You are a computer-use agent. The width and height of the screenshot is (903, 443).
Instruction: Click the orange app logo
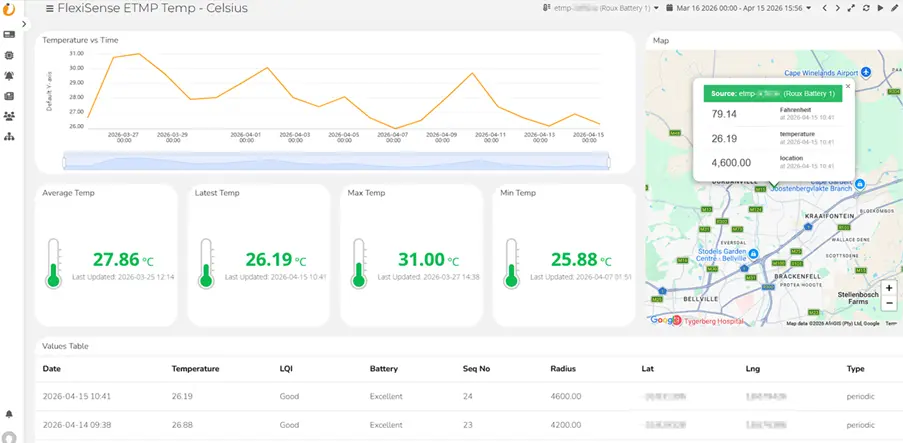click(9, 9)
